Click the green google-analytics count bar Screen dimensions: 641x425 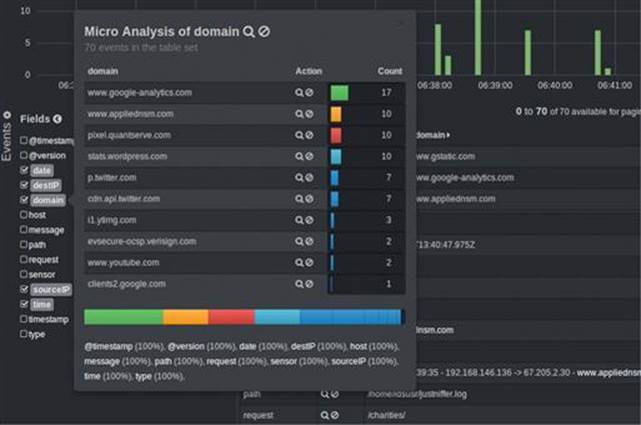tap(339, 92)
